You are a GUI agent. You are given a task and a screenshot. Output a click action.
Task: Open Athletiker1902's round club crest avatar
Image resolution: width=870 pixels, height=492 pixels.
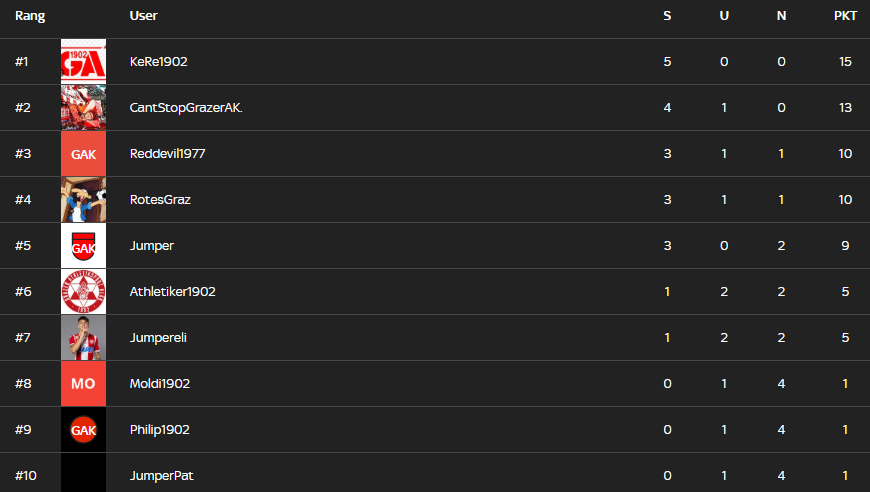pos(83,292)
